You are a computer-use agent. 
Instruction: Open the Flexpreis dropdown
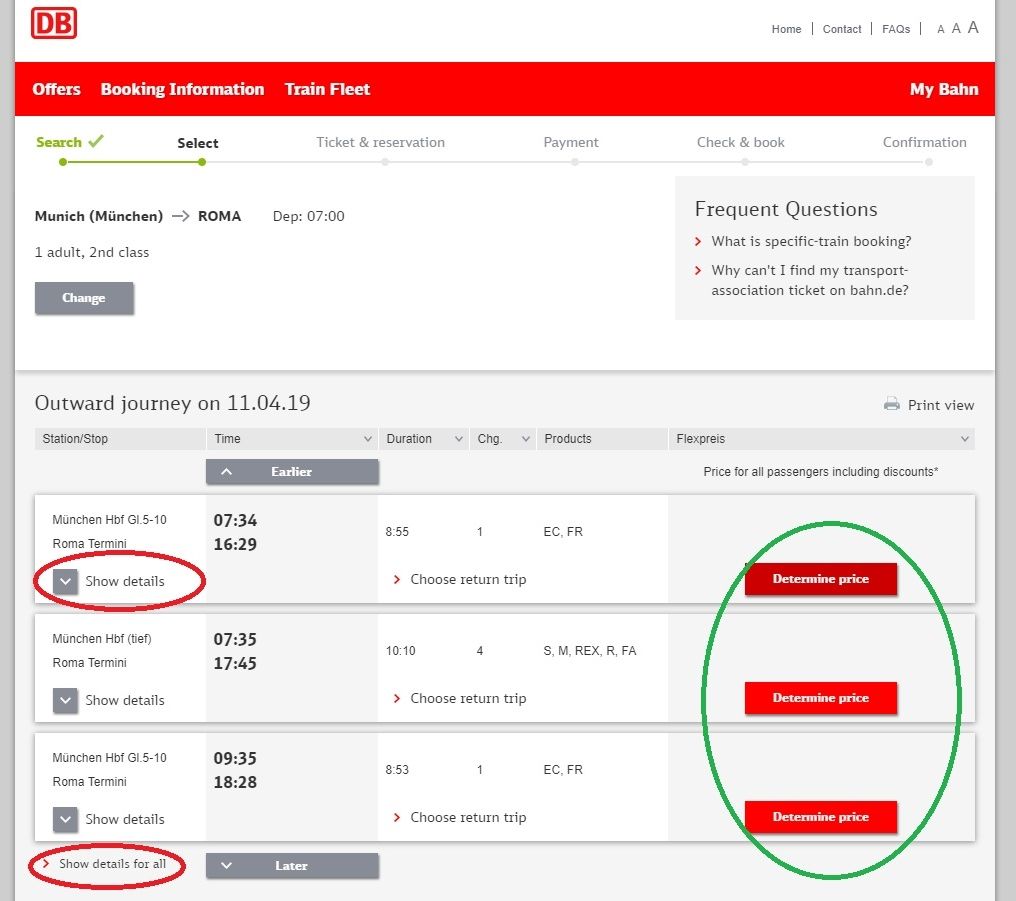click(963, 439)
